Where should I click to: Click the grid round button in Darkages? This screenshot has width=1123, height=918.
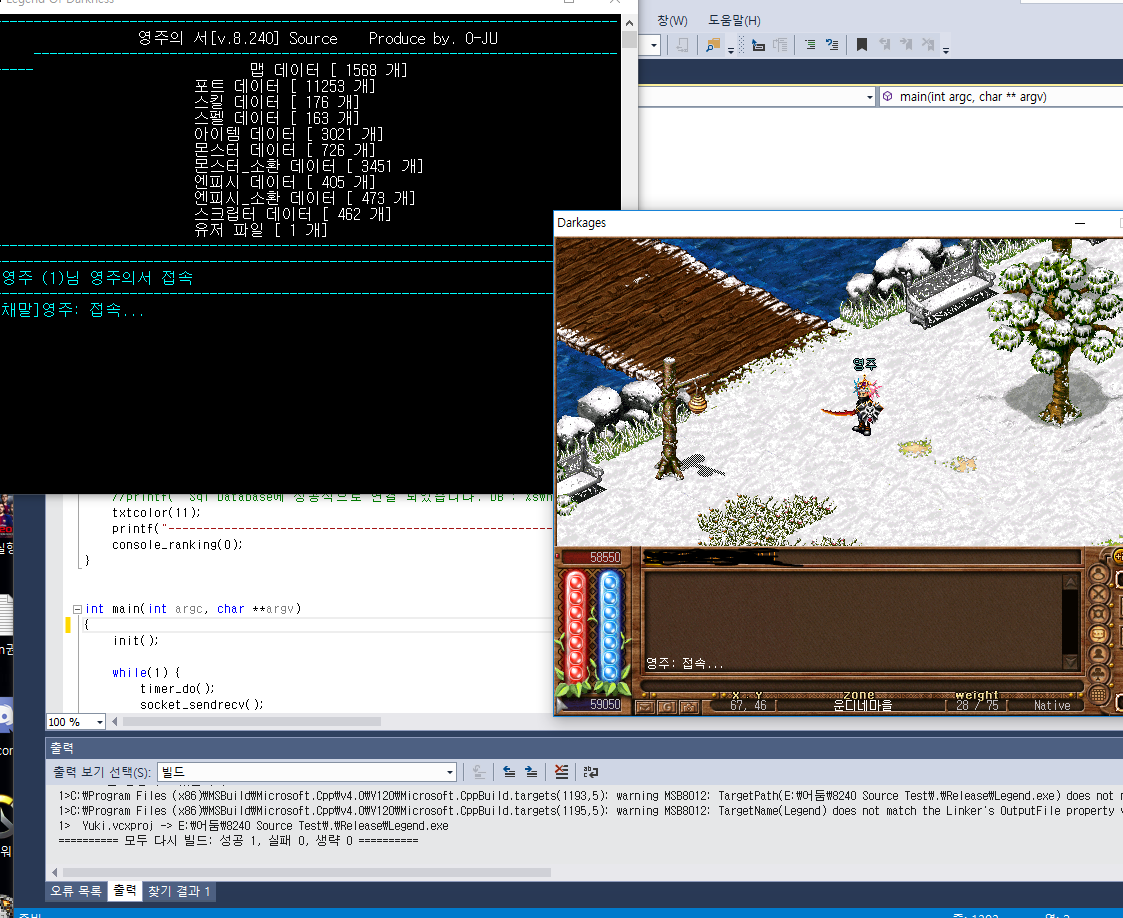coord(1099,695)
